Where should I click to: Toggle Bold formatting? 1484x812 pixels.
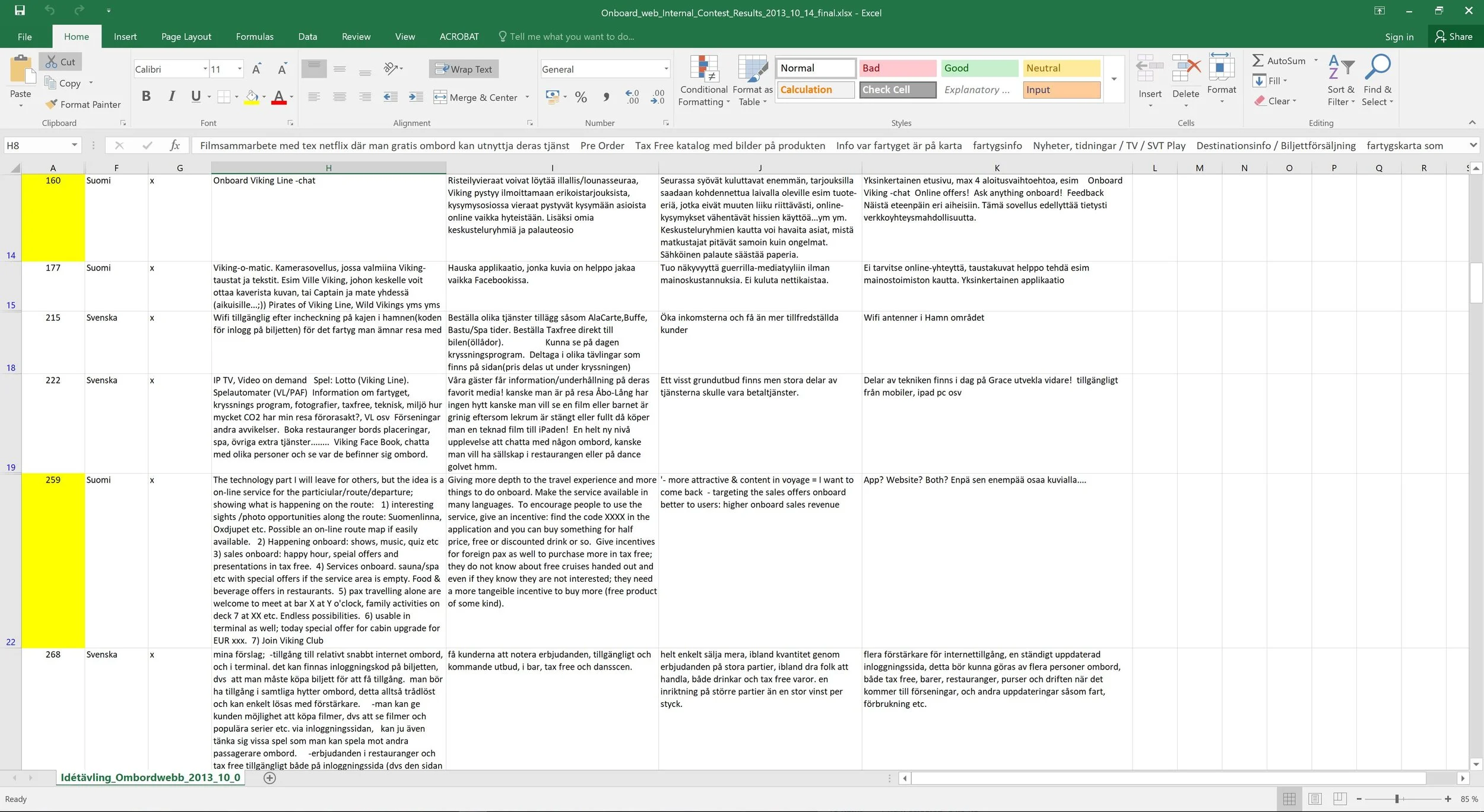(146, 97)
